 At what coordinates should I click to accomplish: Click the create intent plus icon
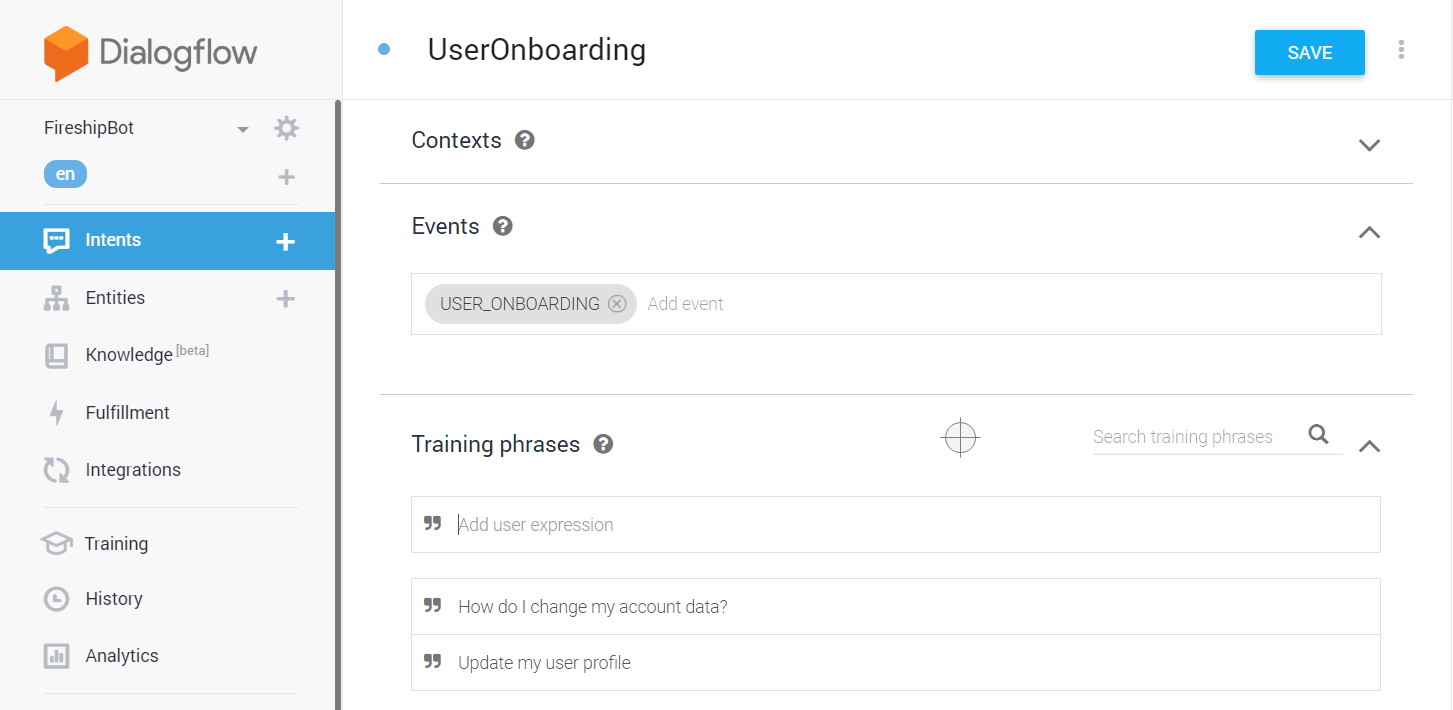tap(285, 241)
